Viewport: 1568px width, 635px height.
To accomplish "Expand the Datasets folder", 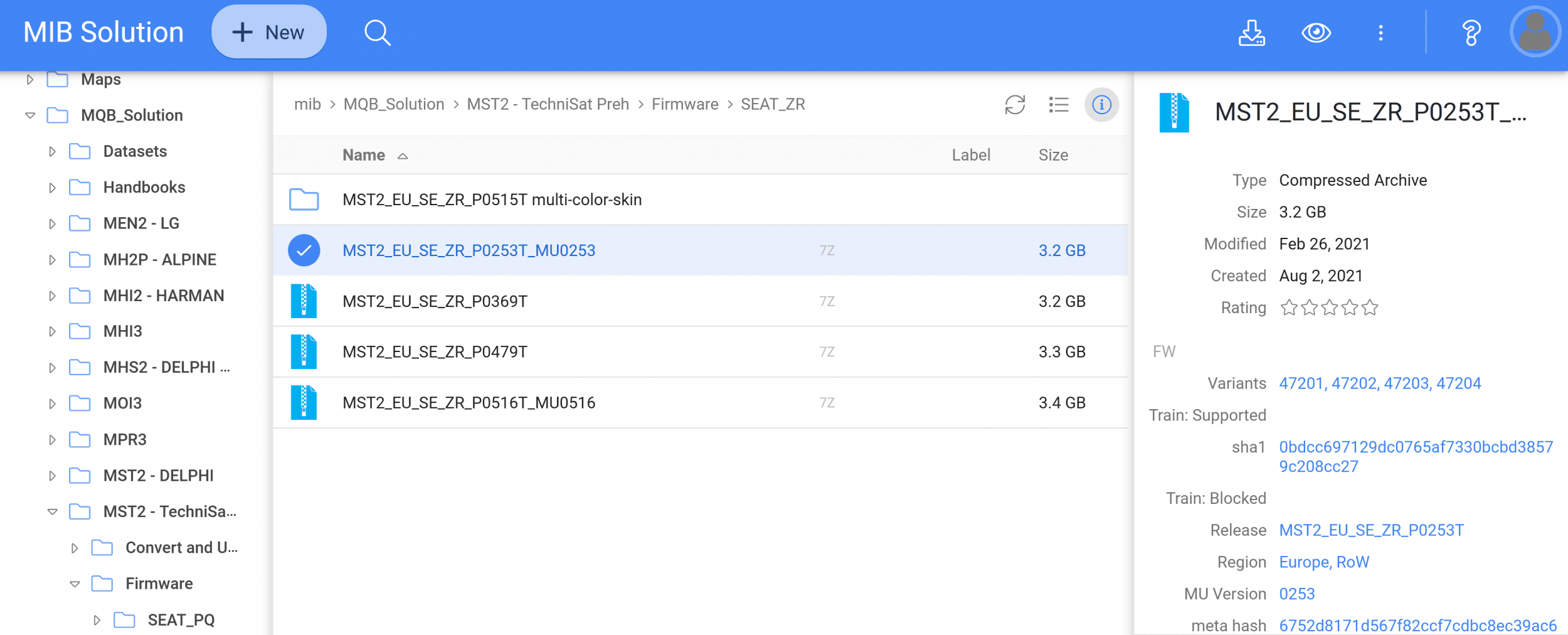I will tap(53, 152).
